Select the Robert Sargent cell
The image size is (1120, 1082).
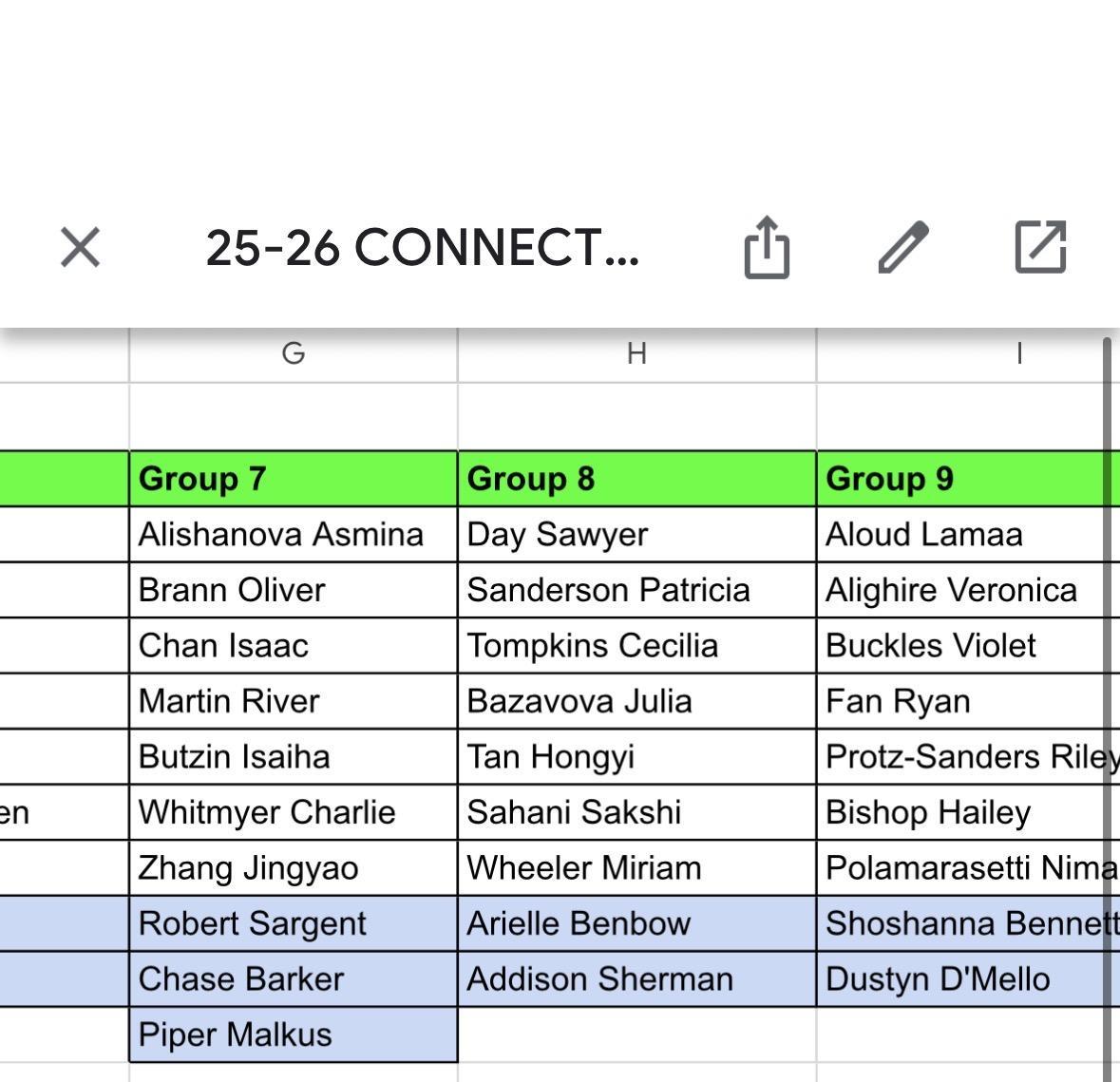pyautogui.click(x=293, y=923)
